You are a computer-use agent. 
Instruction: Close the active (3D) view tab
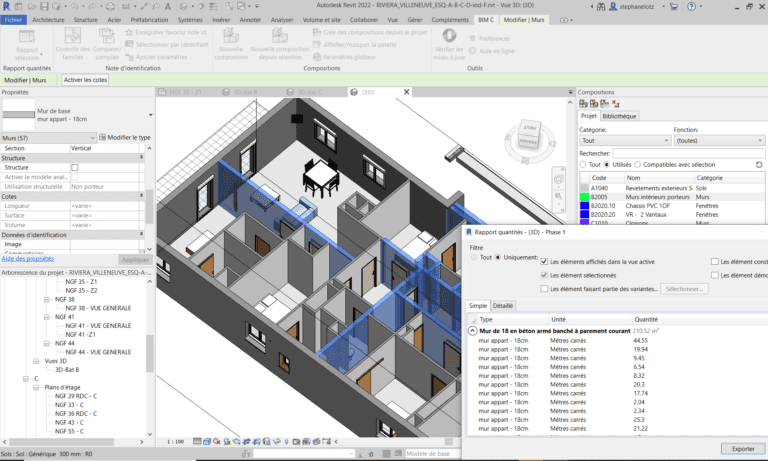pyautogui.click(x=406, y=92)
